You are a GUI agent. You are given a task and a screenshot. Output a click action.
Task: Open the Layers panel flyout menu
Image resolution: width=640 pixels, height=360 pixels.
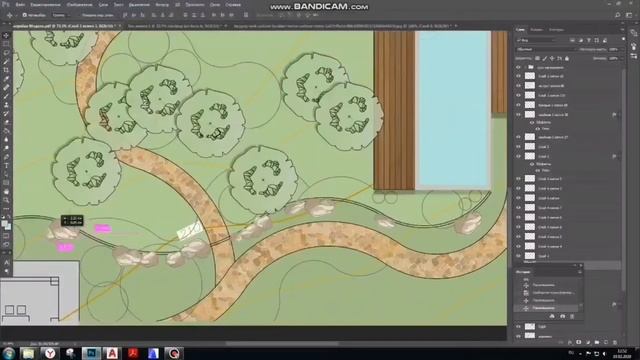pos(622,30)
